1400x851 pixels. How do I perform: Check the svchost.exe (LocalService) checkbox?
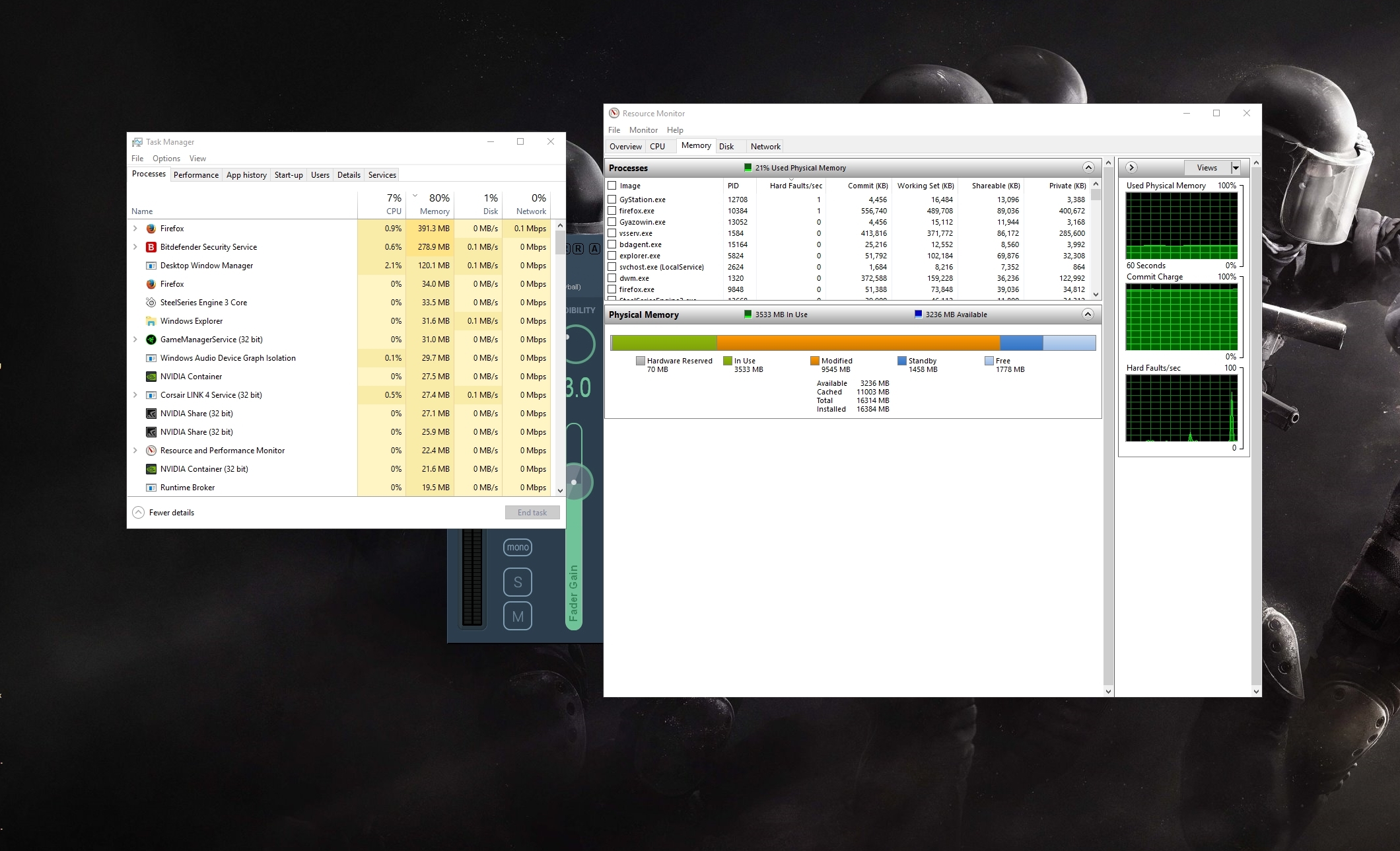point(612,267)
